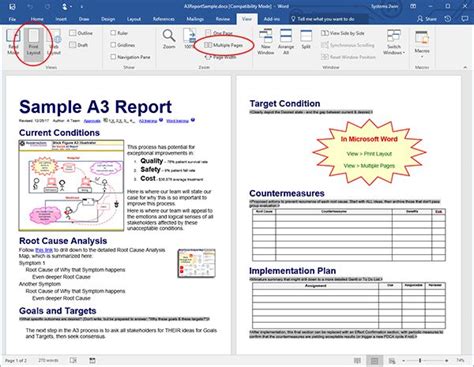This screenshot has width=474, height=367.
Task: Switch to the Home tab
Action: [37, 19]
